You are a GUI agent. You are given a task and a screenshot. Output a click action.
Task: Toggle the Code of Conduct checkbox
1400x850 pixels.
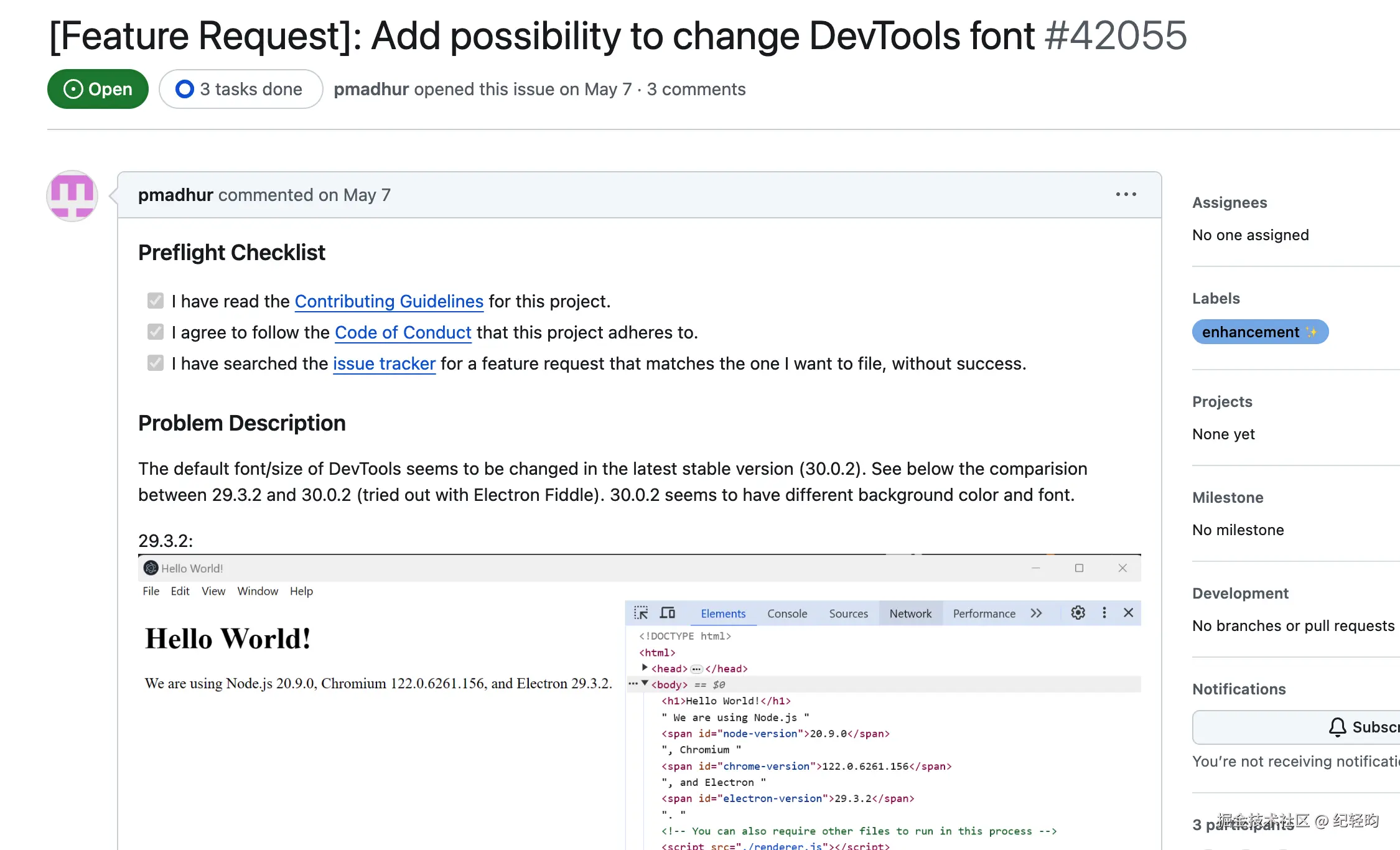pyautogui.click(x=156, y=332)
